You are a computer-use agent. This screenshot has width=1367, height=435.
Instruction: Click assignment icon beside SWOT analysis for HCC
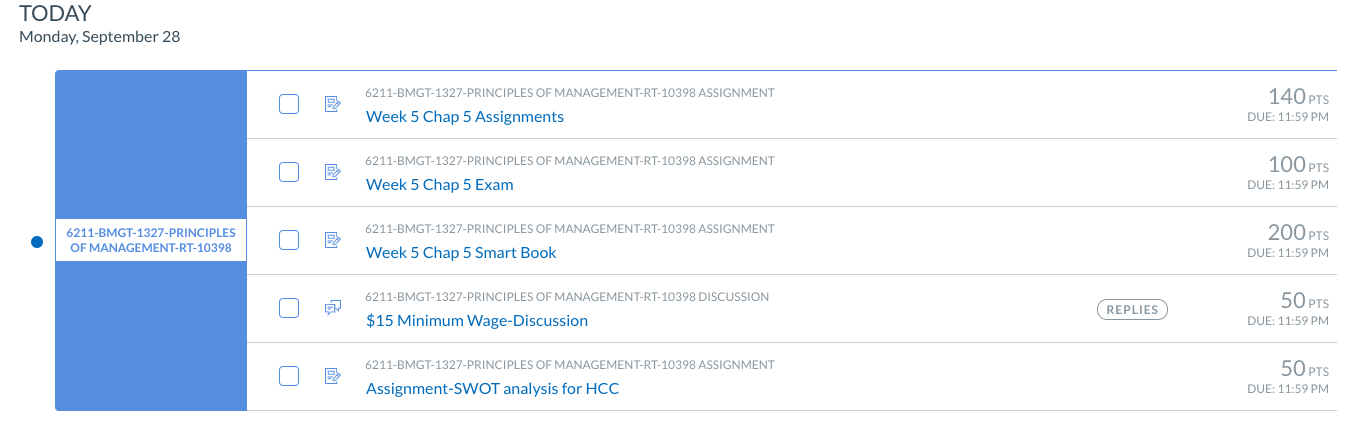point(333,376)
